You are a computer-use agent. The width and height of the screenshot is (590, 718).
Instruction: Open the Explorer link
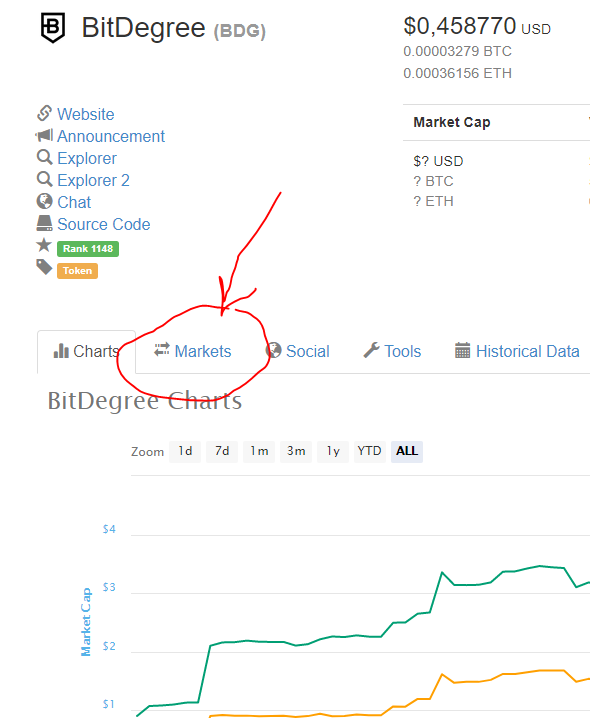tap(87, 158)
